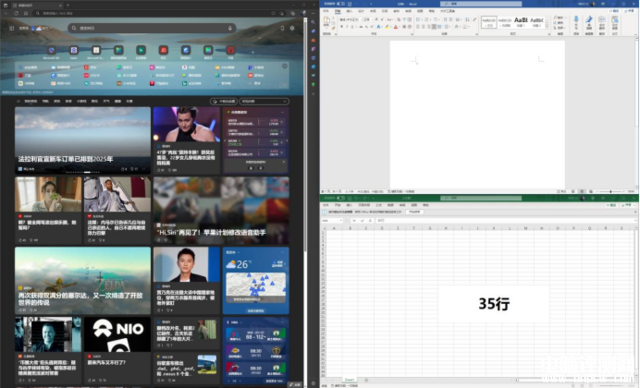Open the Formulas tab in Excel
The image size is (640, 388).
pyautogui.click(x=378, y=205)
